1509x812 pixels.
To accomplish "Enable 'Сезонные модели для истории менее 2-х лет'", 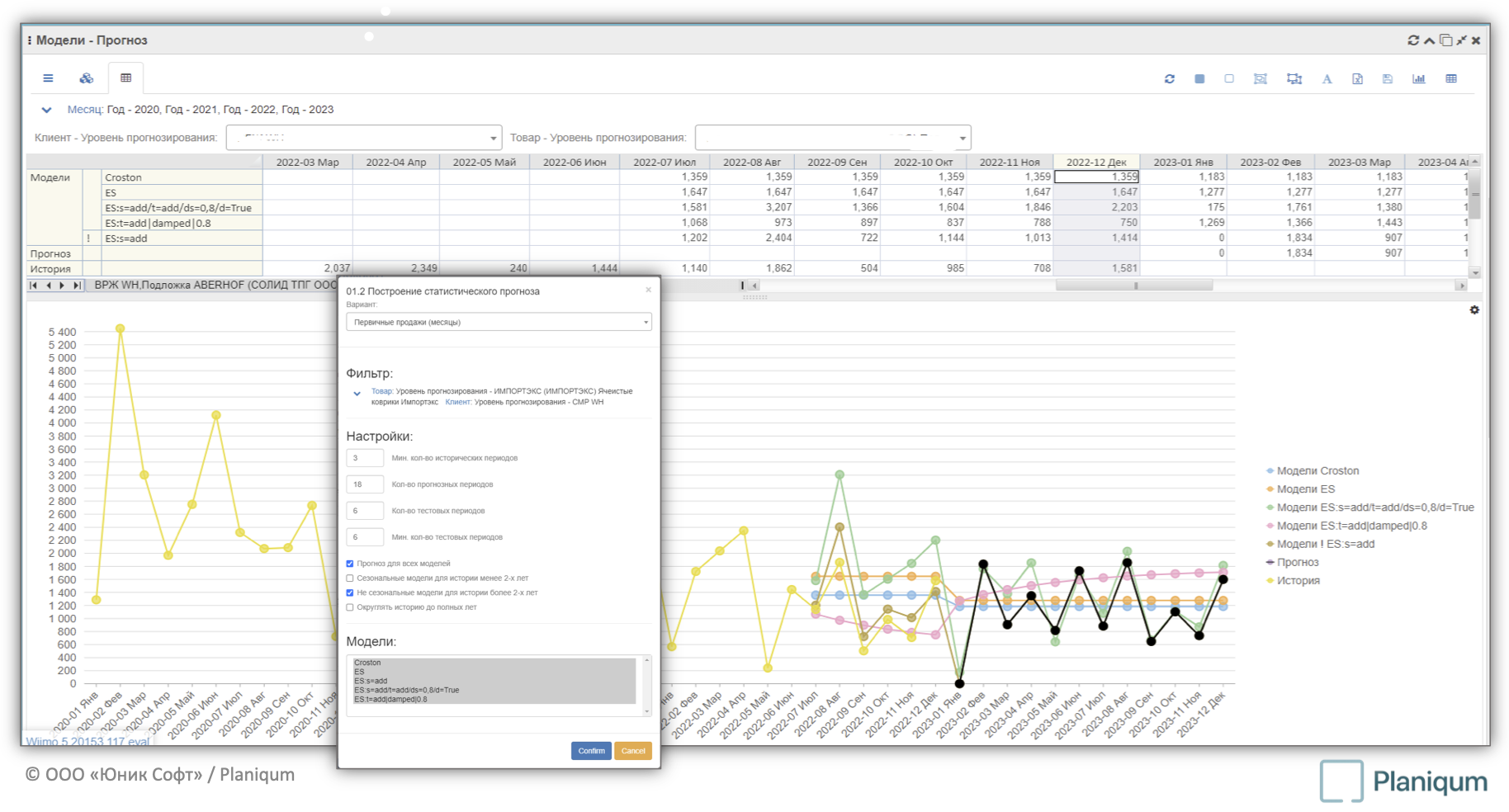I will [350, 578].
